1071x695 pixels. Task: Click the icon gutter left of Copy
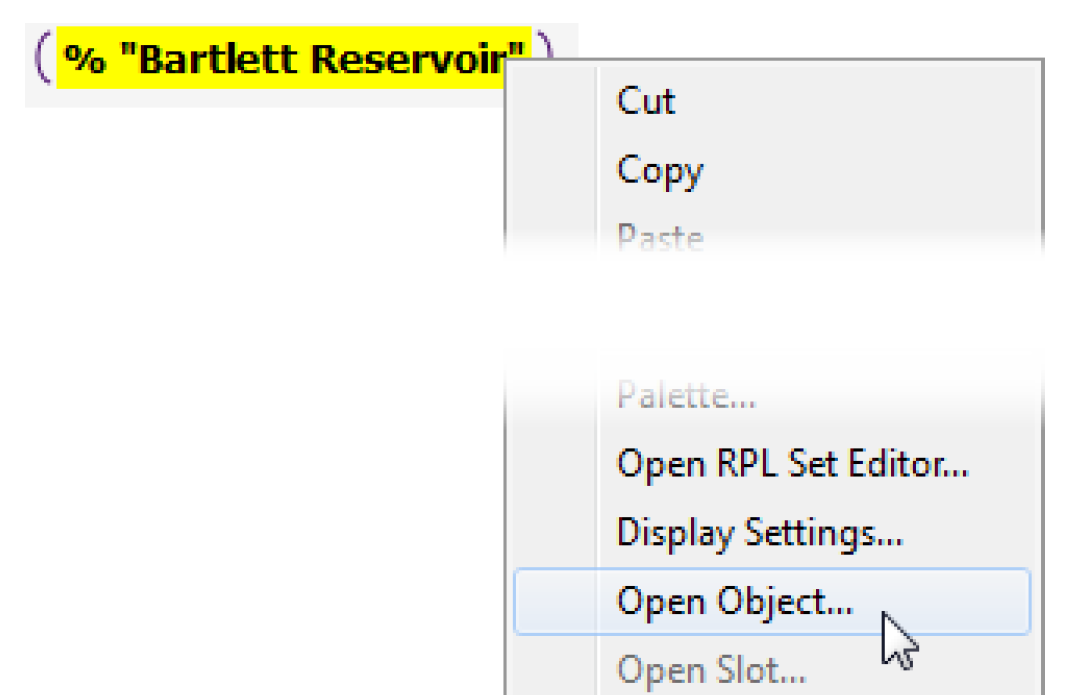553,170
